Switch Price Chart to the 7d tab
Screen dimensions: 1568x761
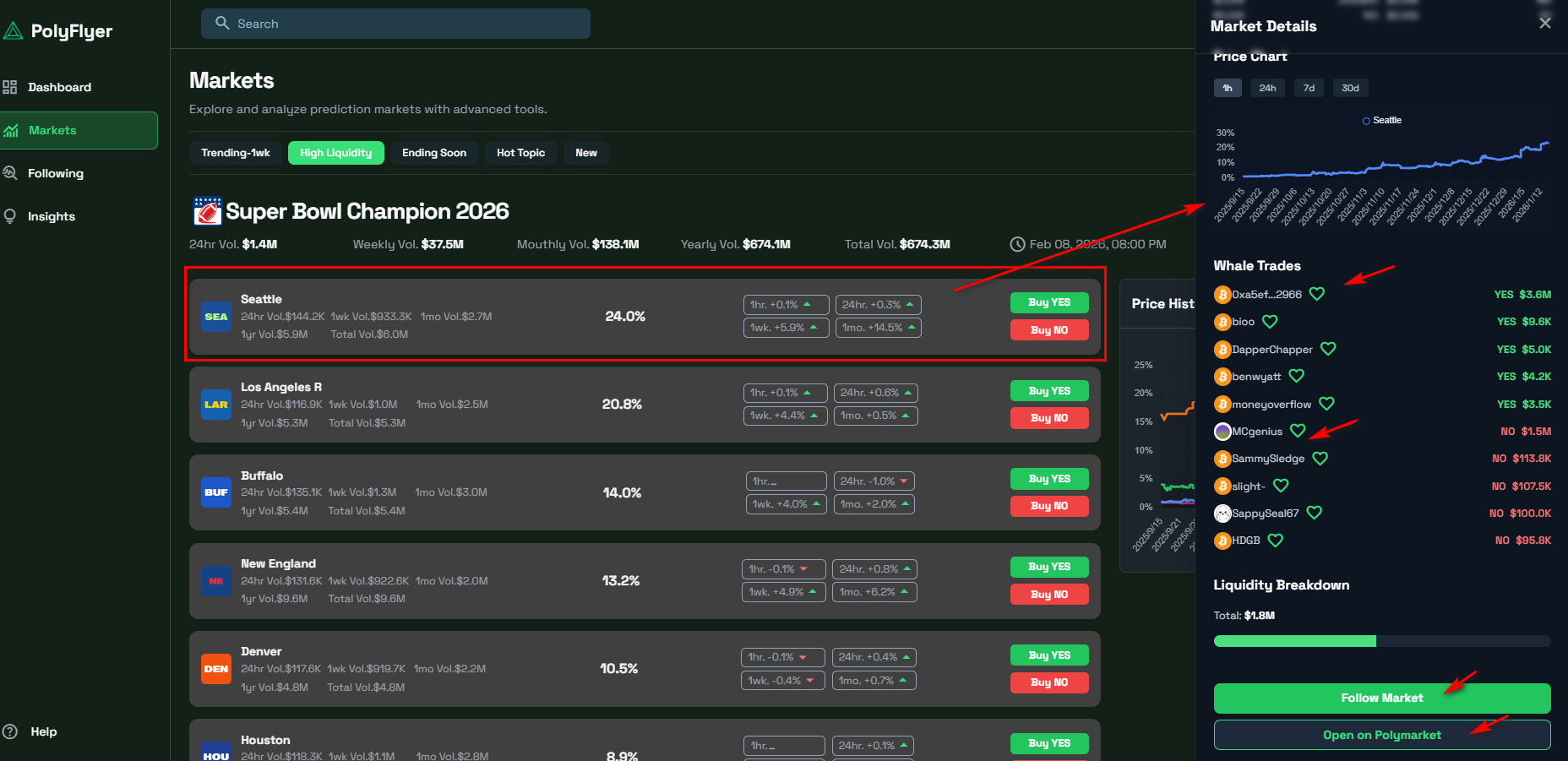click(1308, 87)
